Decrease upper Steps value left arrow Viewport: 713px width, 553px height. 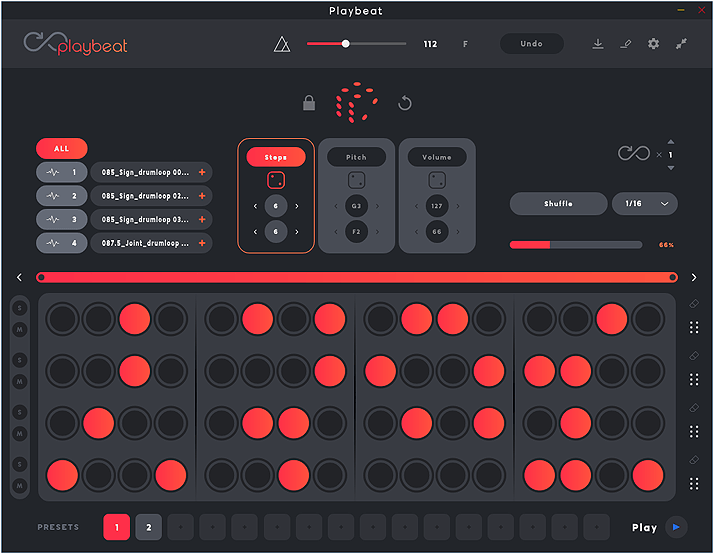click(x=255, y=206)
